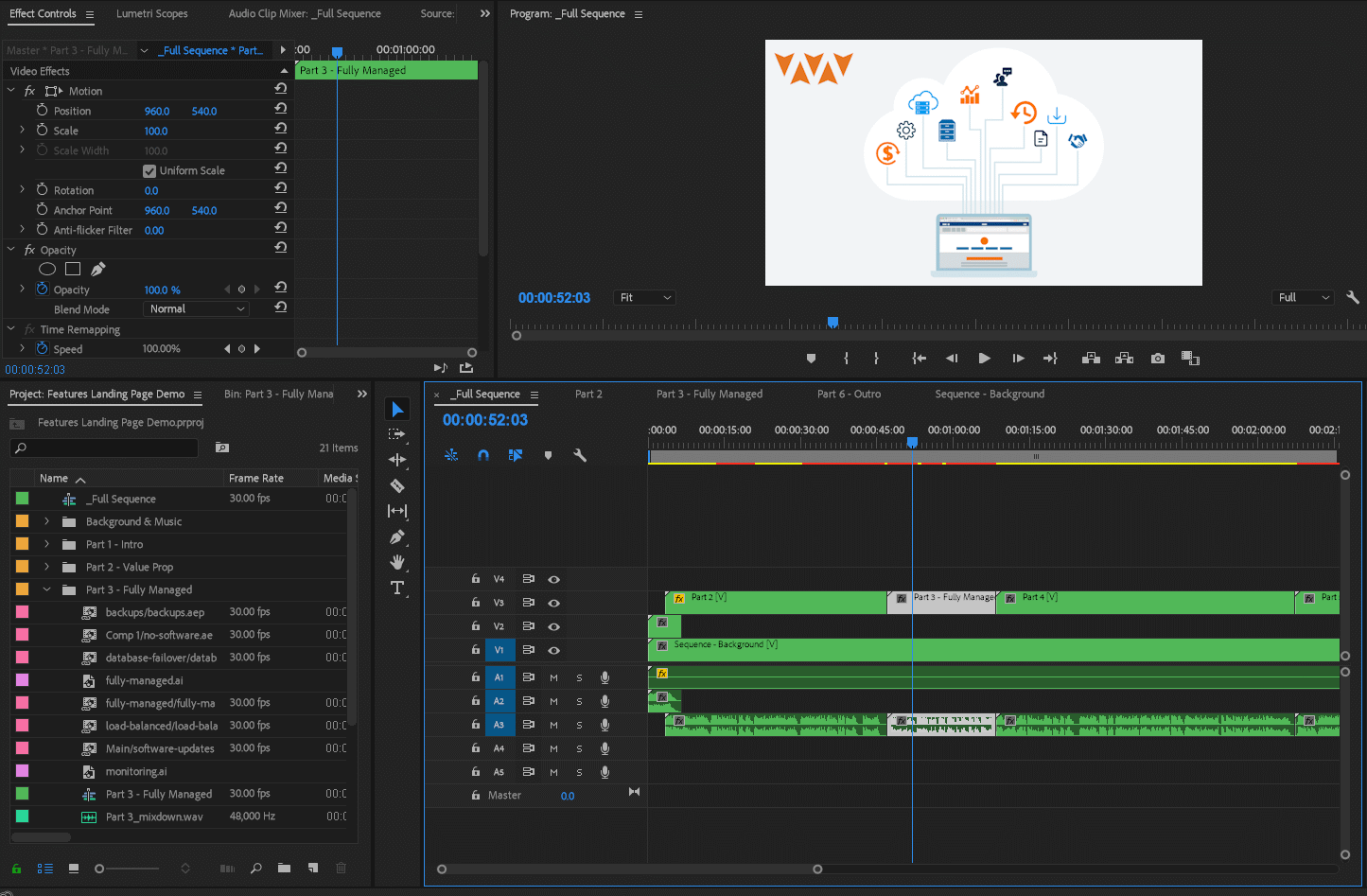The image size is (1367, 896).
Task: Select the Razor tool
Action: click(397, 485)
